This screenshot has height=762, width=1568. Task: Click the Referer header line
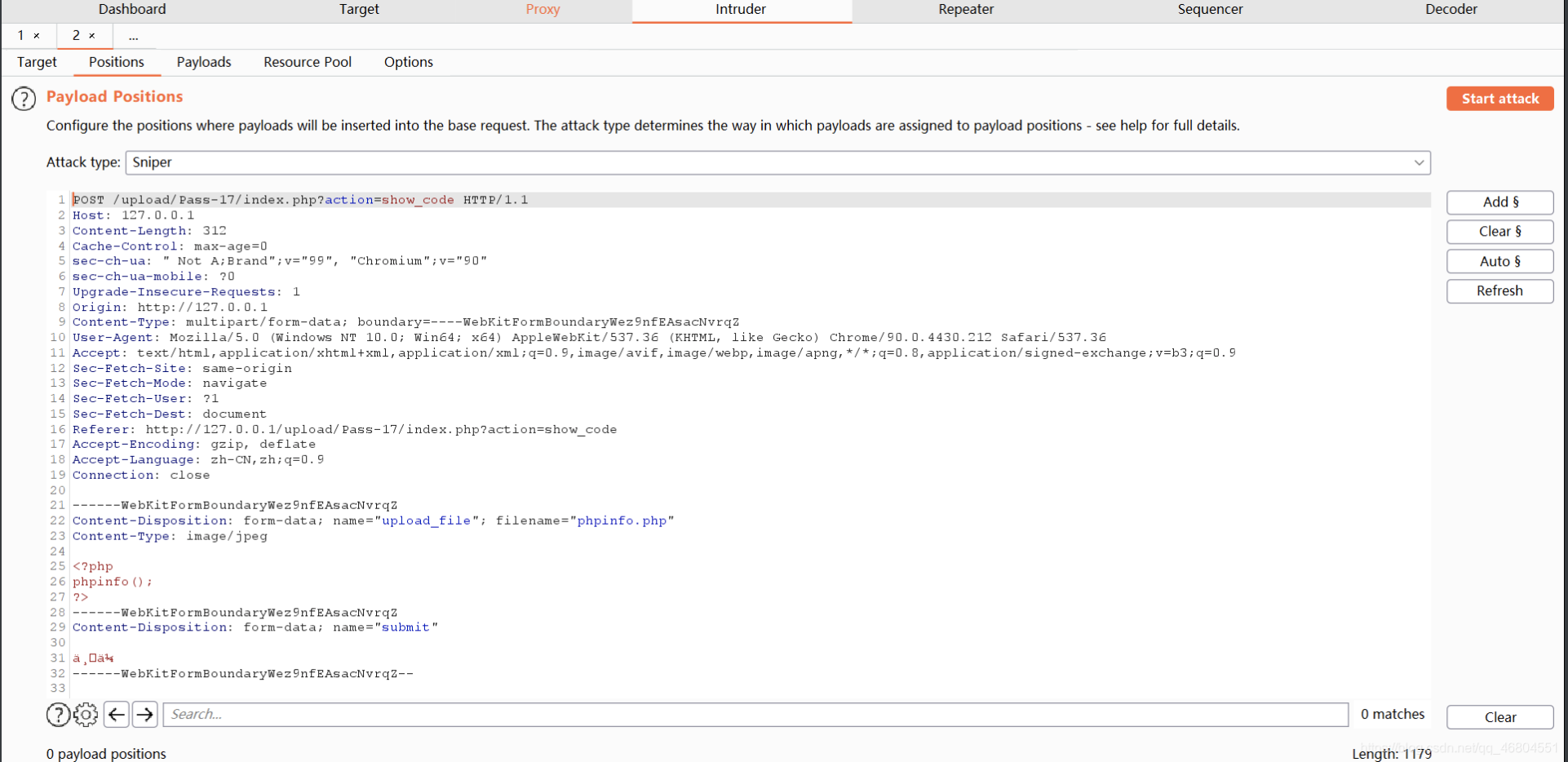point(344,430)
